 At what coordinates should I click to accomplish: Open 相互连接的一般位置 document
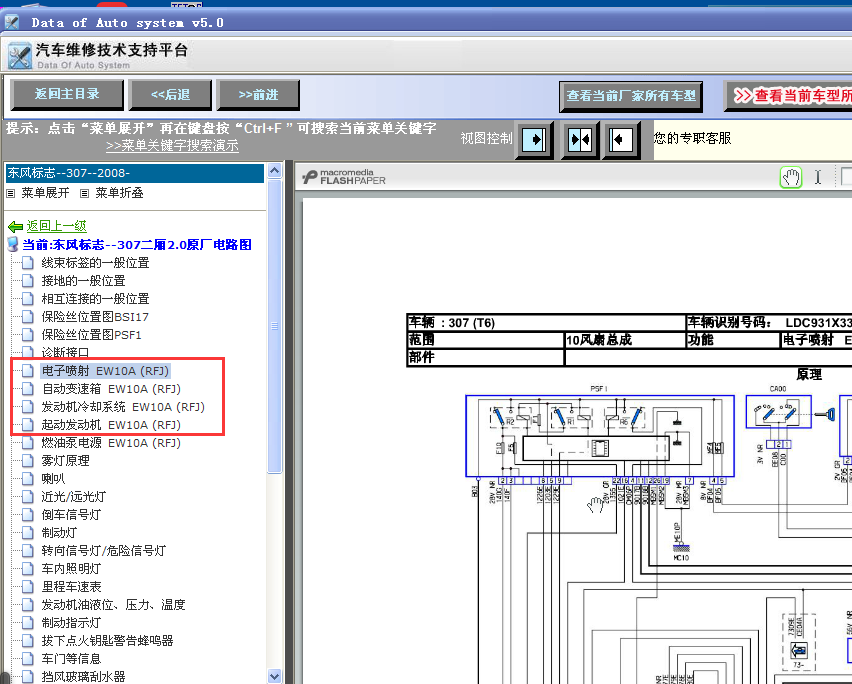95,299
